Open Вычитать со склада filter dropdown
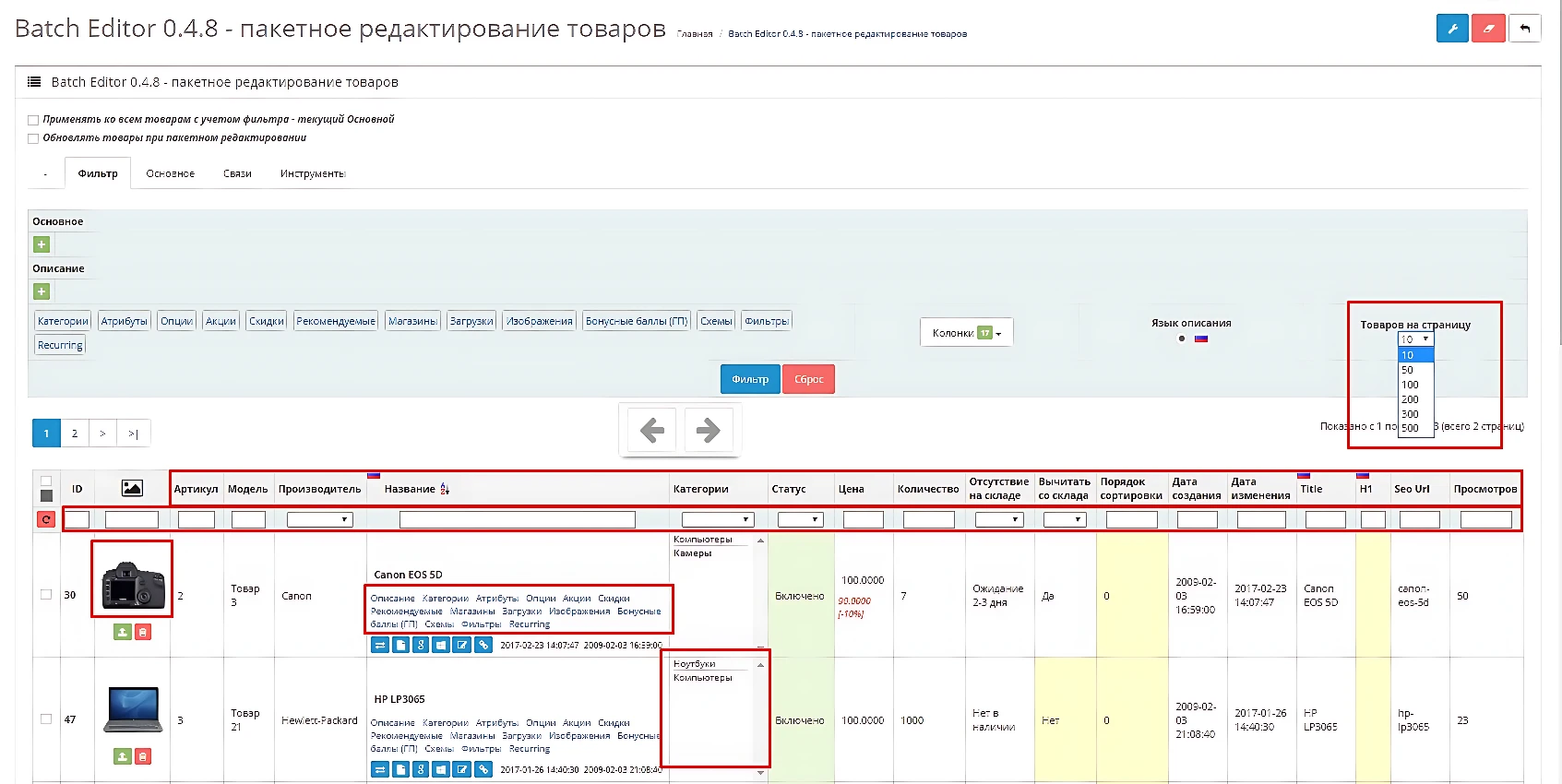The image size is (1562, 784). (1065, 520)
